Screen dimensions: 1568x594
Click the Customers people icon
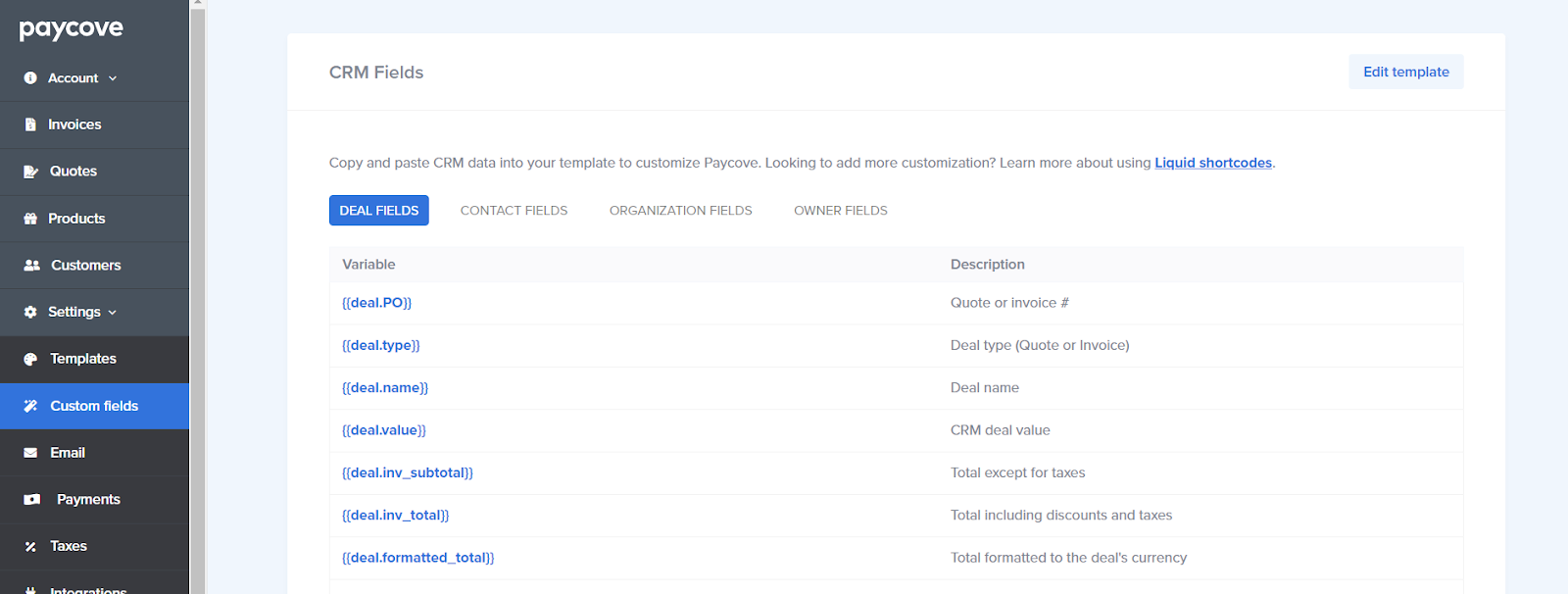[31, 266]
